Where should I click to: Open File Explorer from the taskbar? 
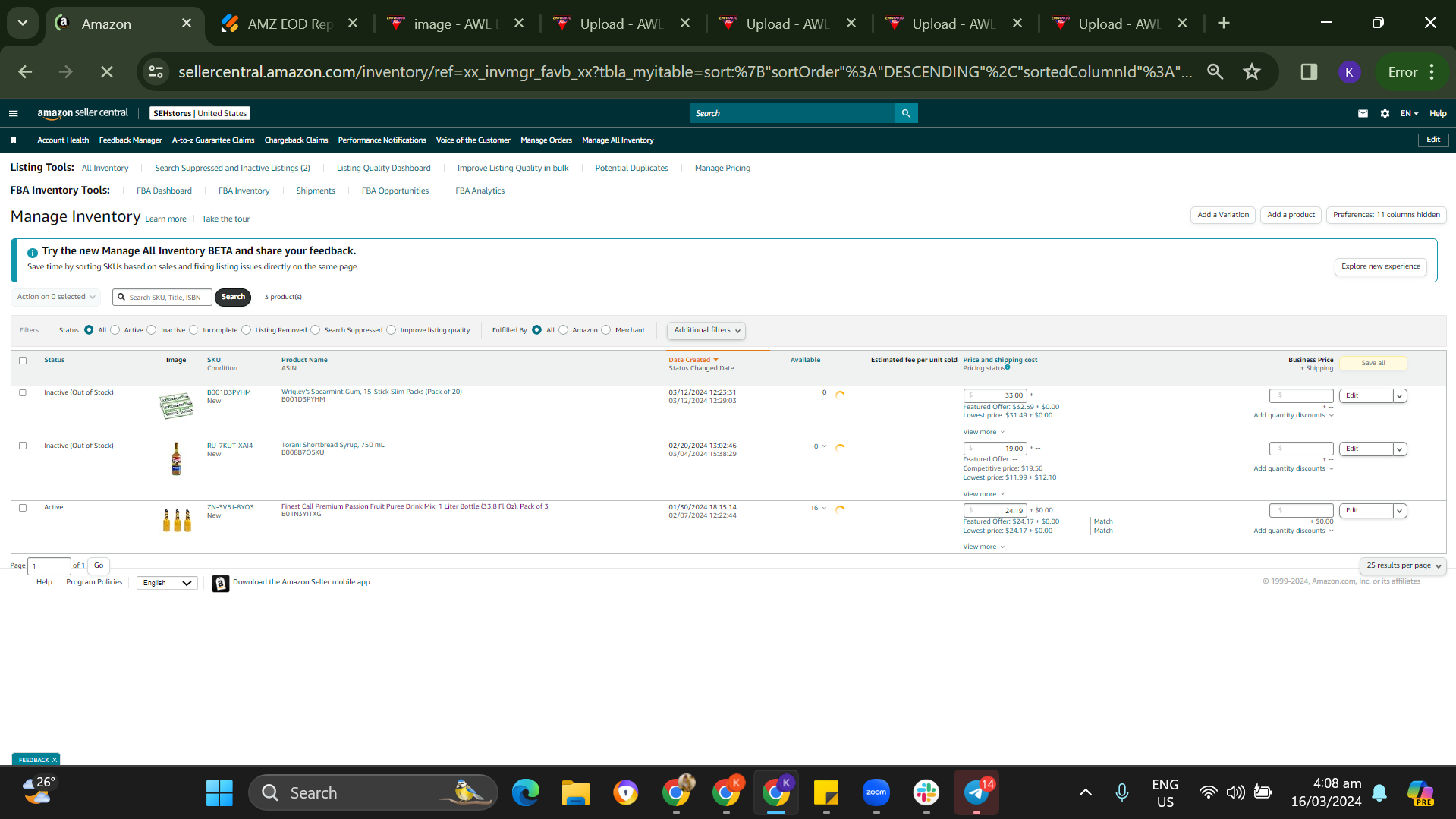[x=576, y=793]
